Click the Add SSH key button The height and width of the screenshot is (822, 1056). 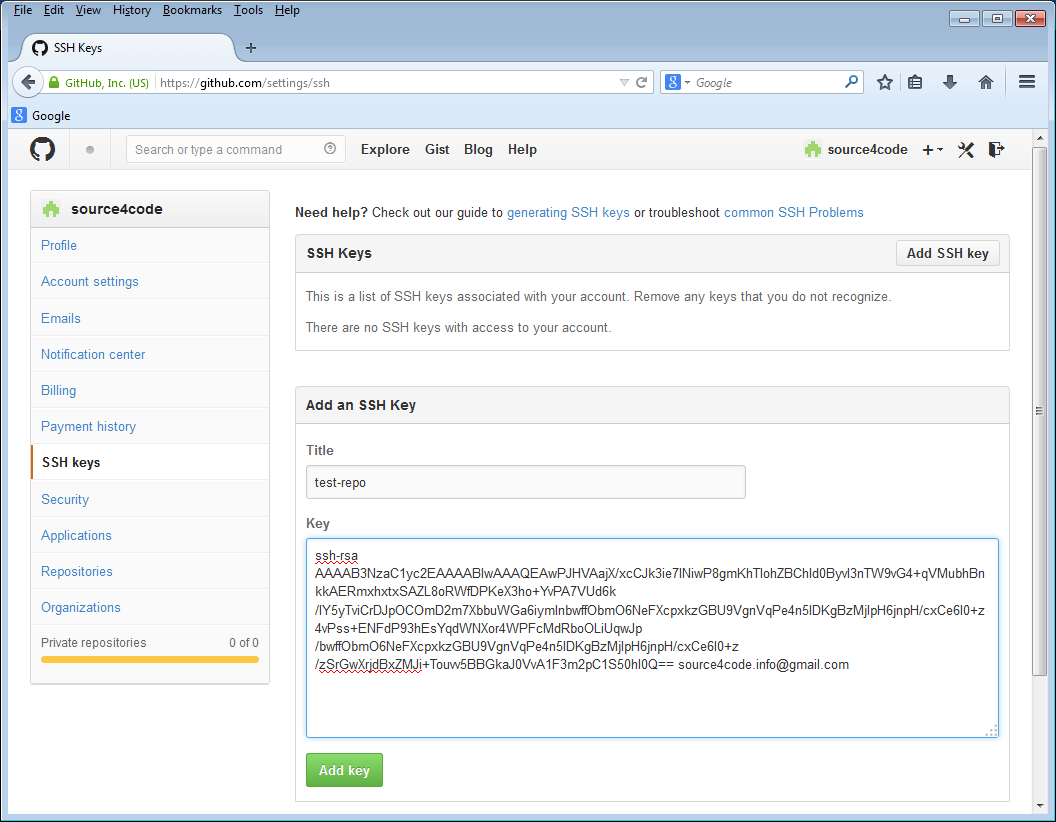pos(947,253)
